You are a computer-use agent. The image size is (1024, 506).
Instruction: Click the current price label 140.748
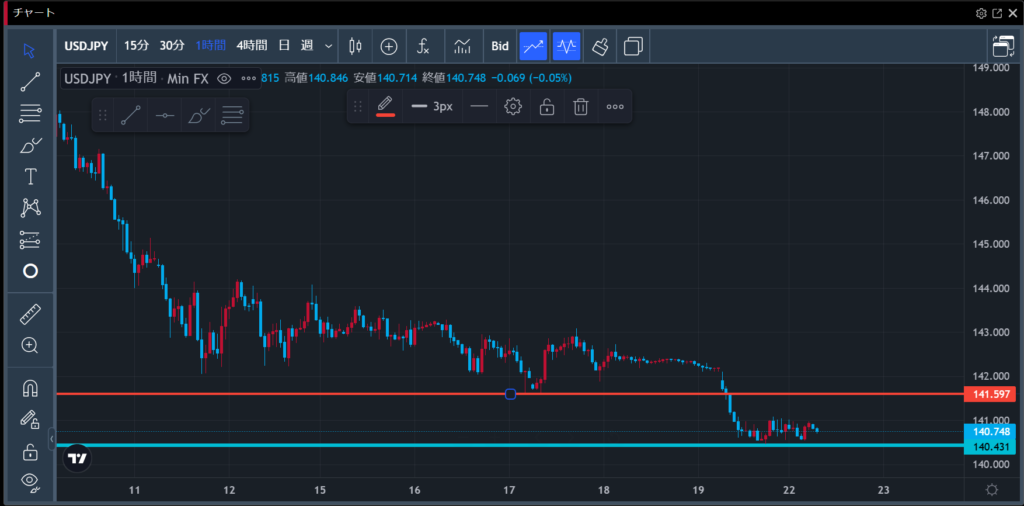tap(990, 432)
